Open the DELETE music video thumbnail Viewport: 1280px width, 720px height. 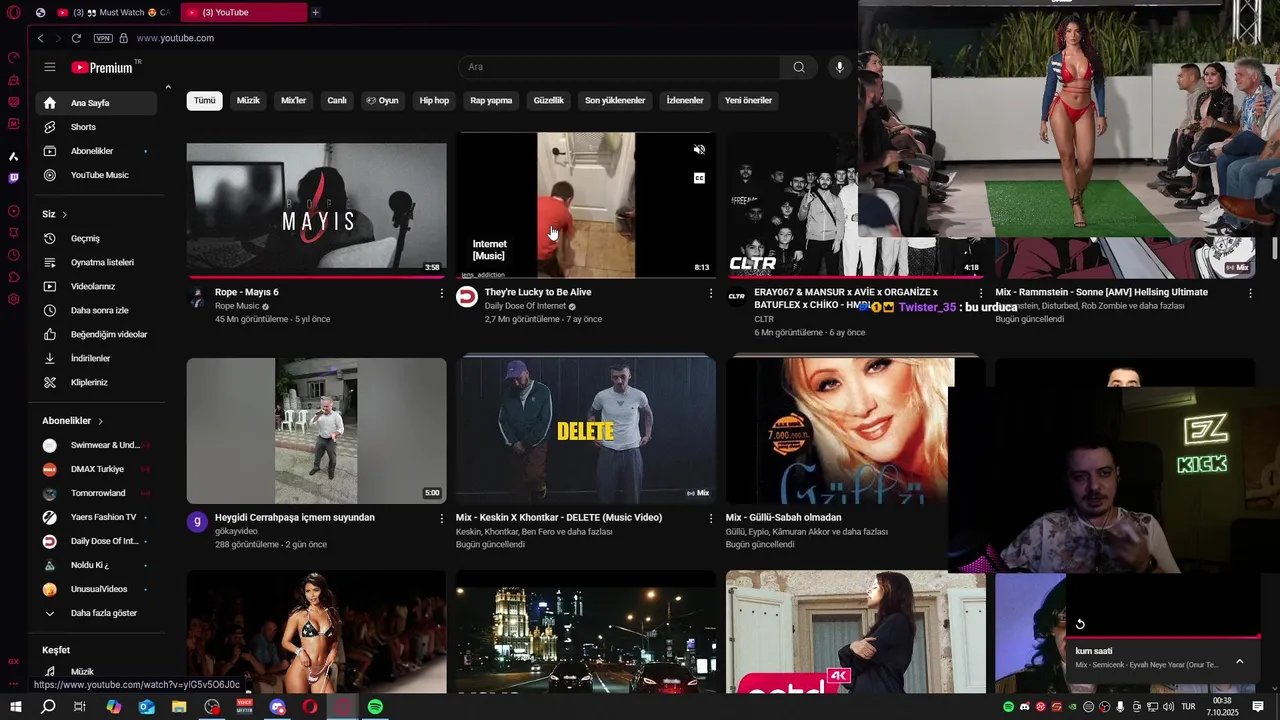pos(586,431)
